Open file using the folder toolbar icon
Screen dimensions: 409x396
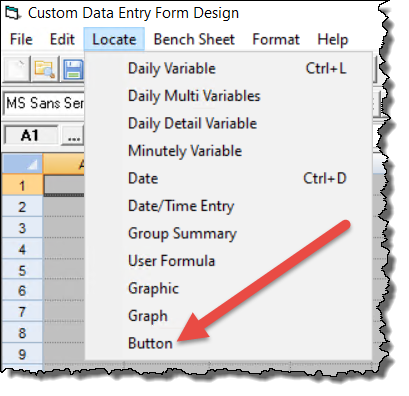45,69
